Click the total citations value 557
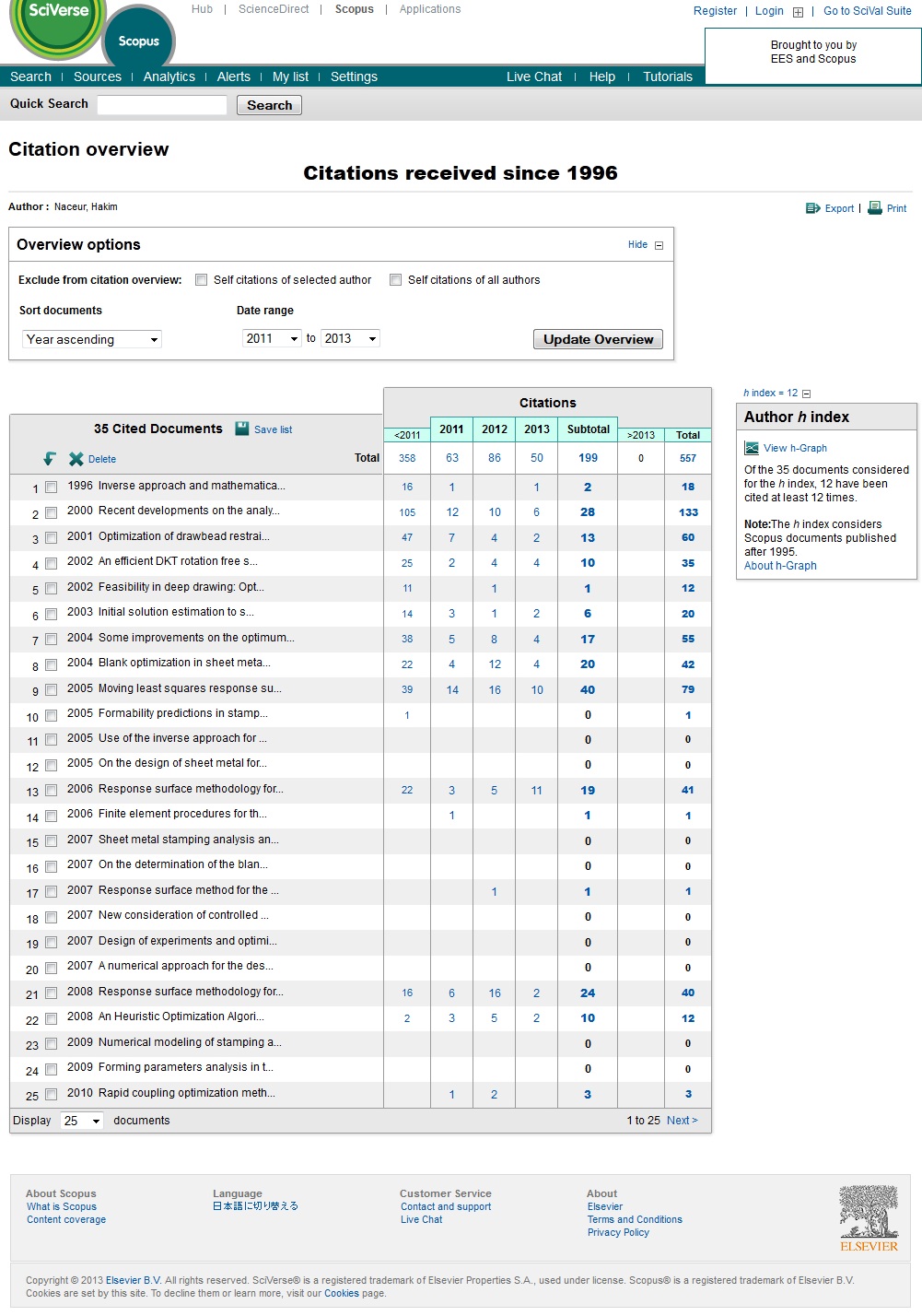This screenshot has width=922, height=1316. click(688, 458)
